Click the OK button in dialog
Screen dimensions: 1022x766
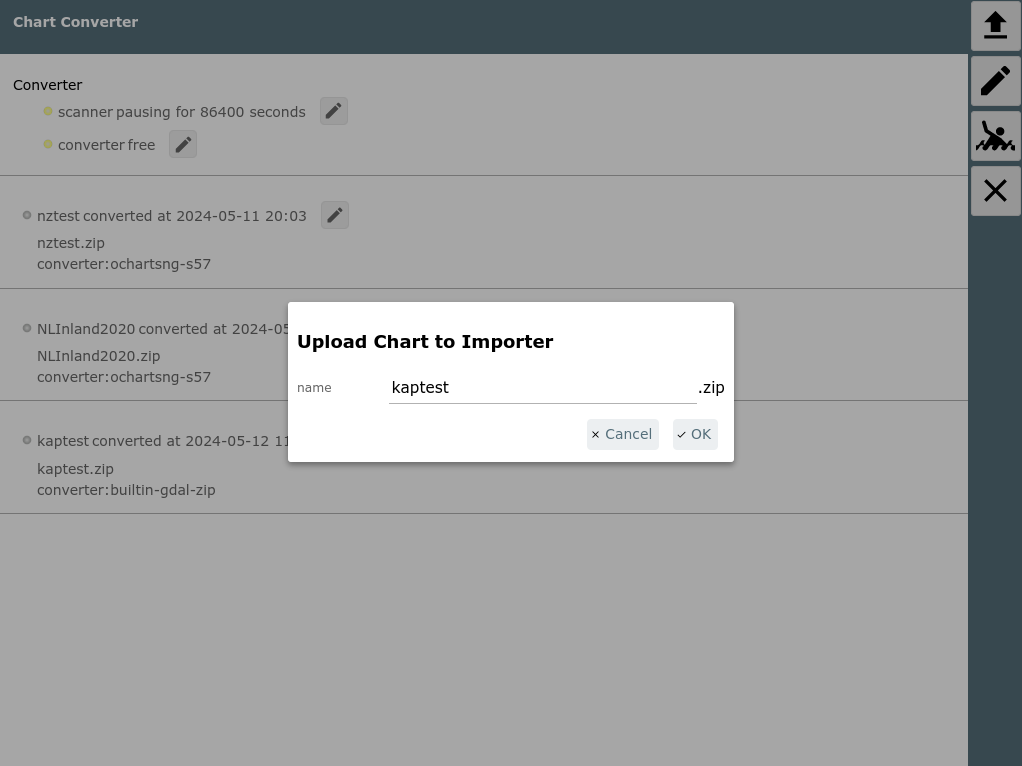695,434
